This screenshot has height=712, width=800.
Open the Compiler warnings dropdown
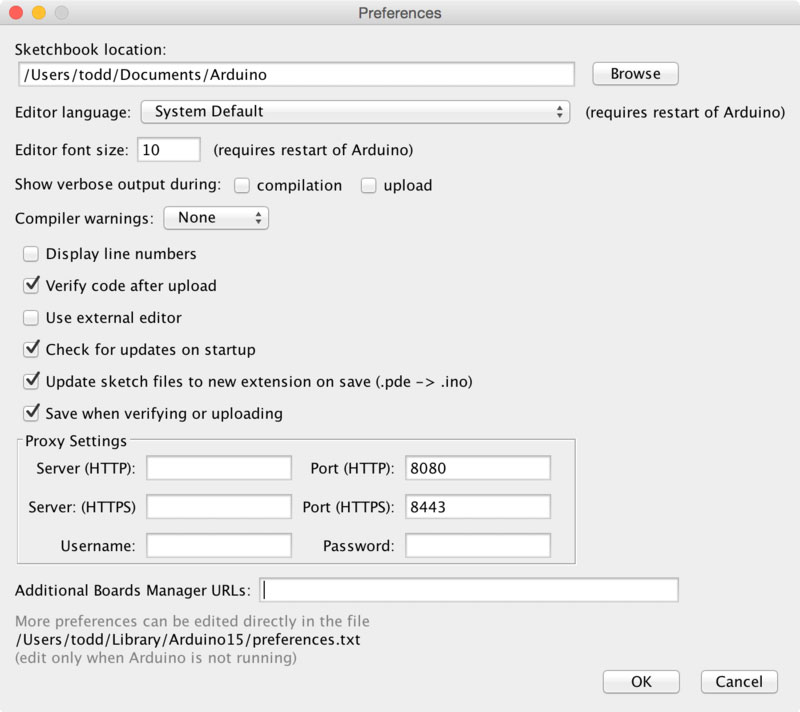[216, 217]
